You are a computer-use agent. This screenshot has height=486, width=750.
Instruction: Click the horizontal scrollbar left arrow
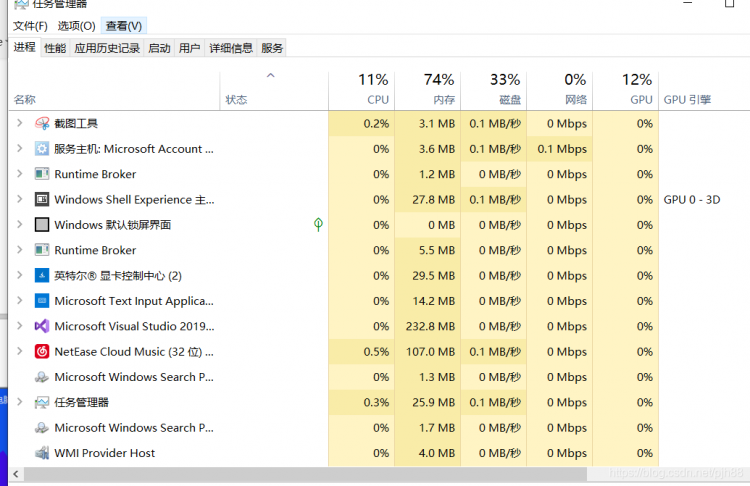(16, 474)
